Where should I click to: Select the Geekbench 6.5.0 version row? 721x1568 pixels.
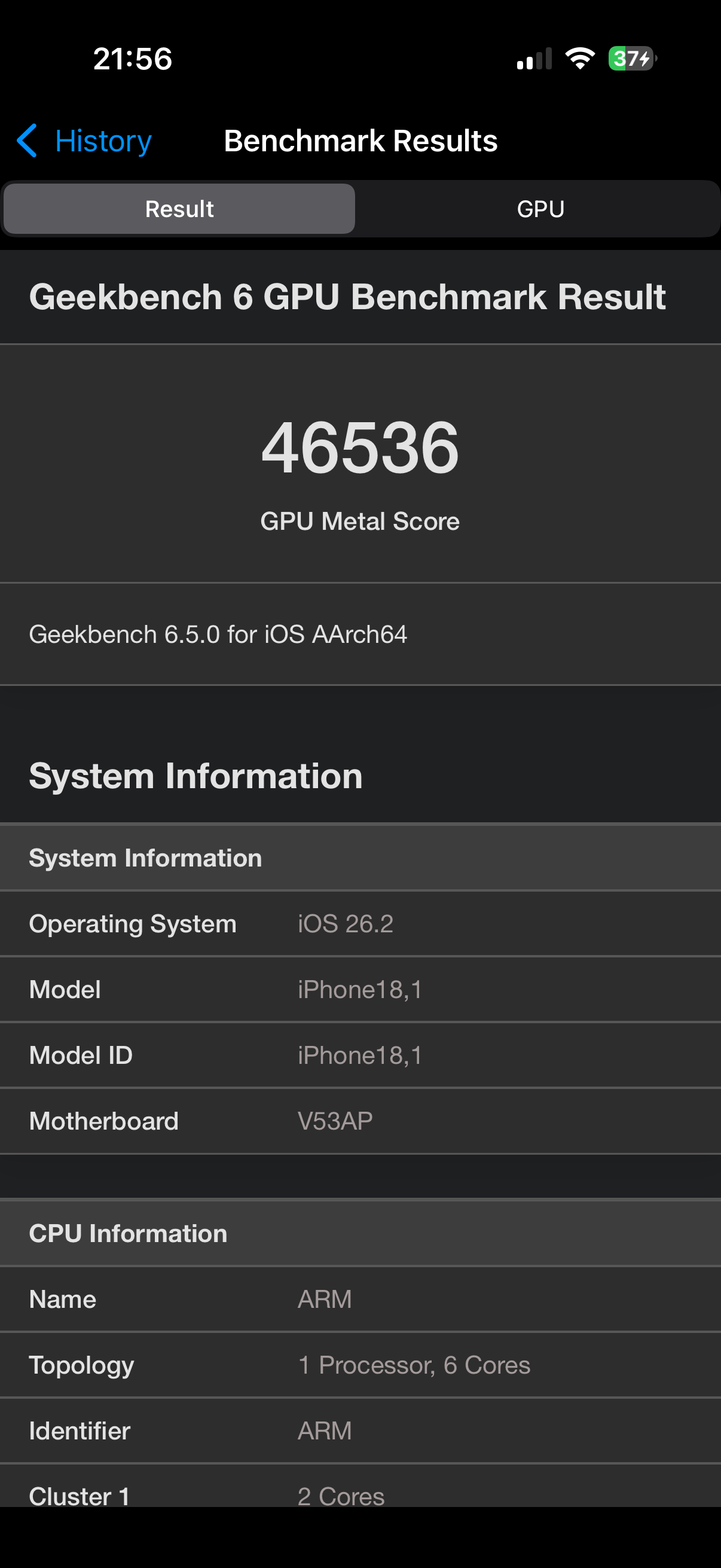pos(360,634)
